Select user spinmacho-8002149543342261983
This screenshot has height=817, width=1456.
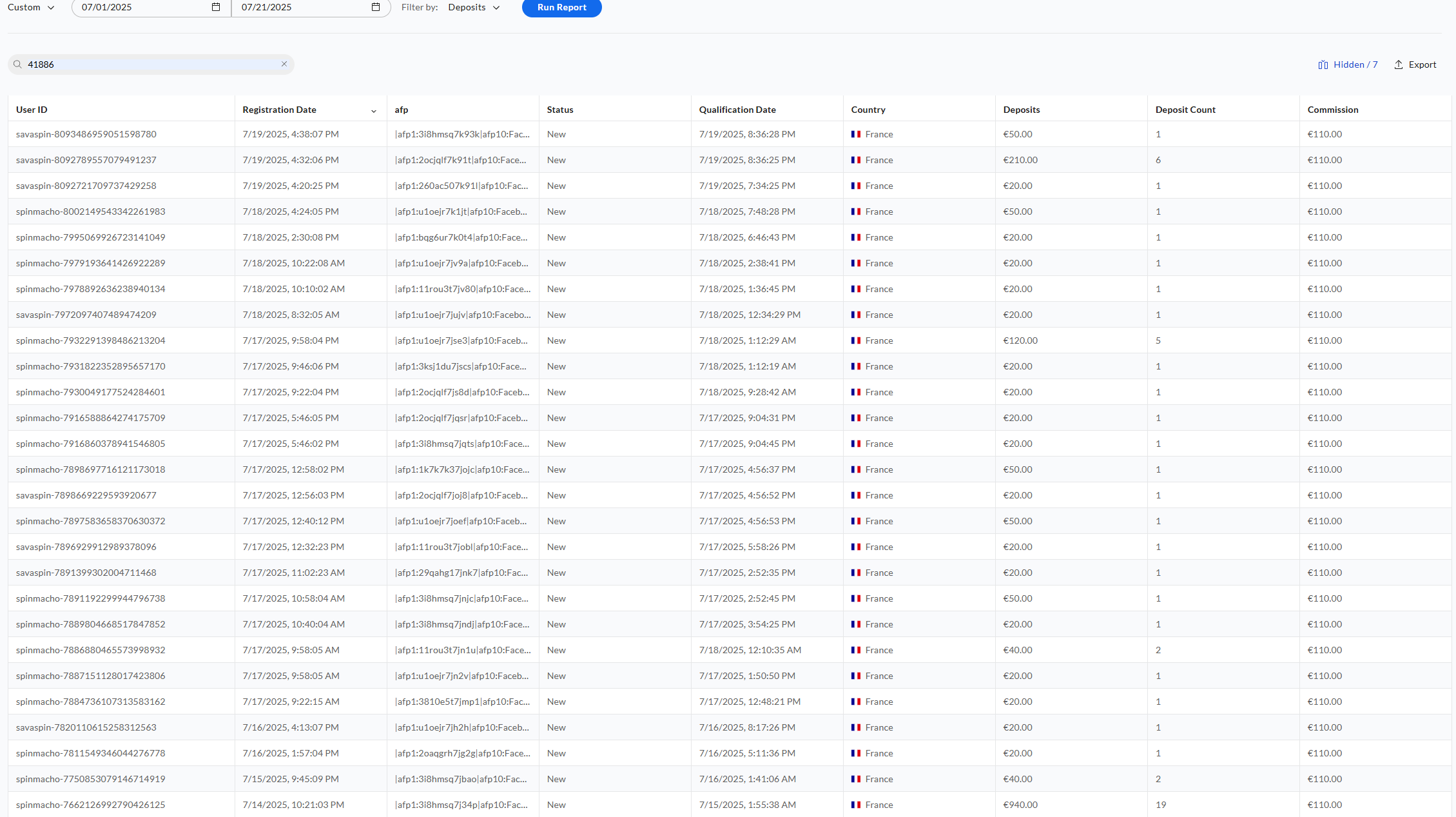click(x=91, y=212)
